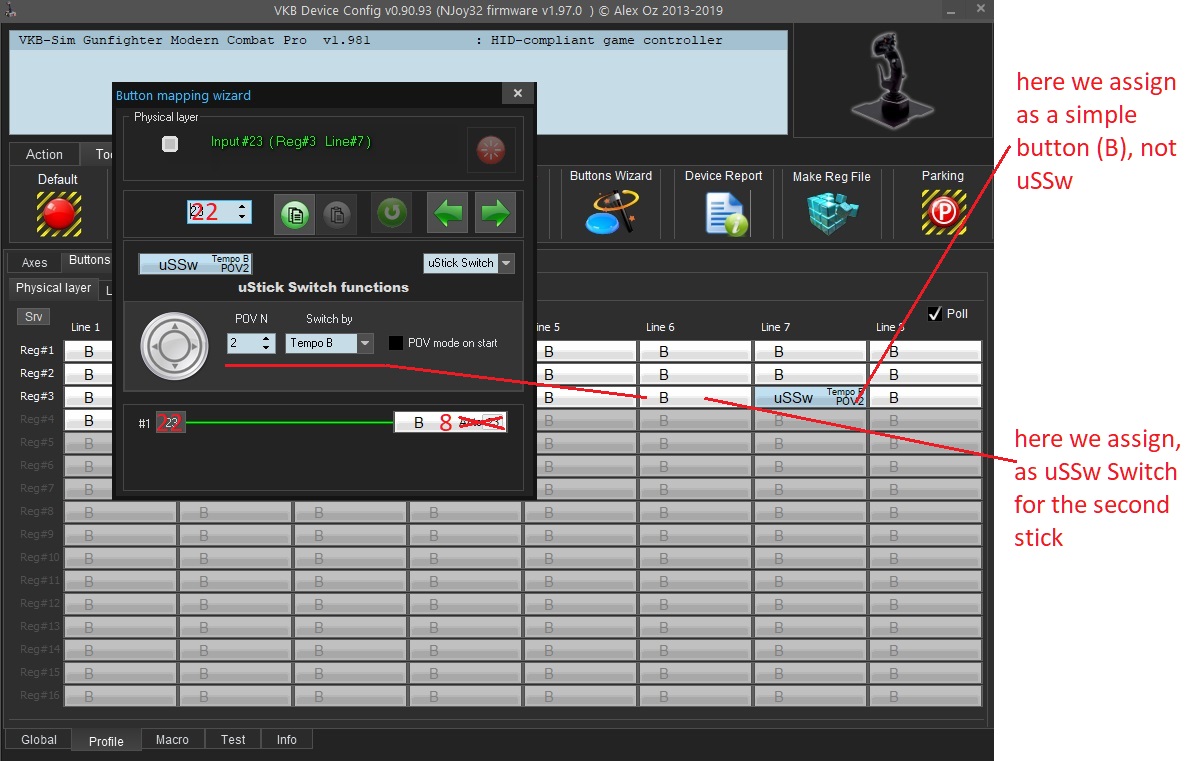1202x761 pixels.
Task: Click the green copy icon in wizard
Action: [294, 213]
